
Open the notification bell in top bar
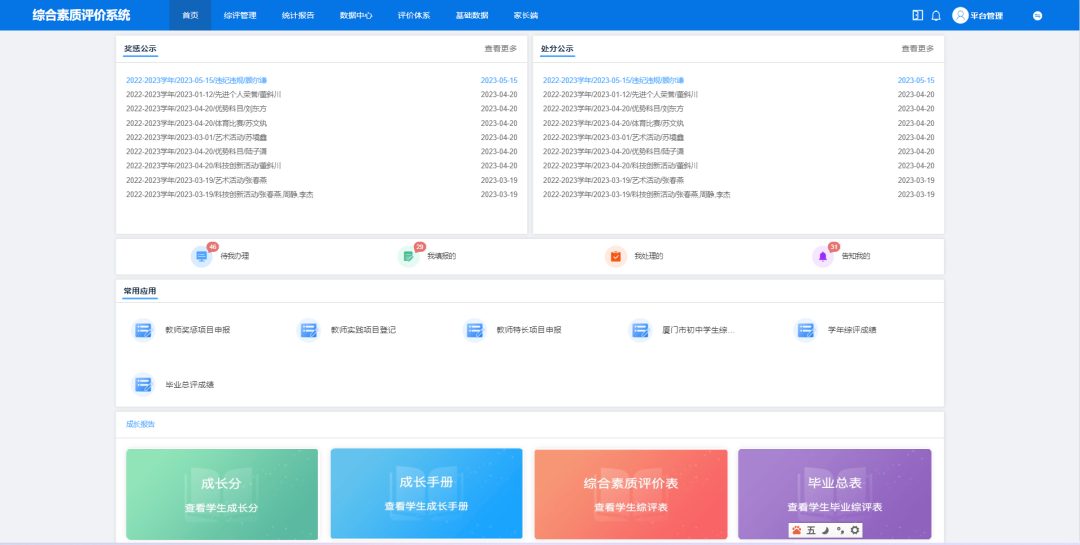tap(935, 15)
